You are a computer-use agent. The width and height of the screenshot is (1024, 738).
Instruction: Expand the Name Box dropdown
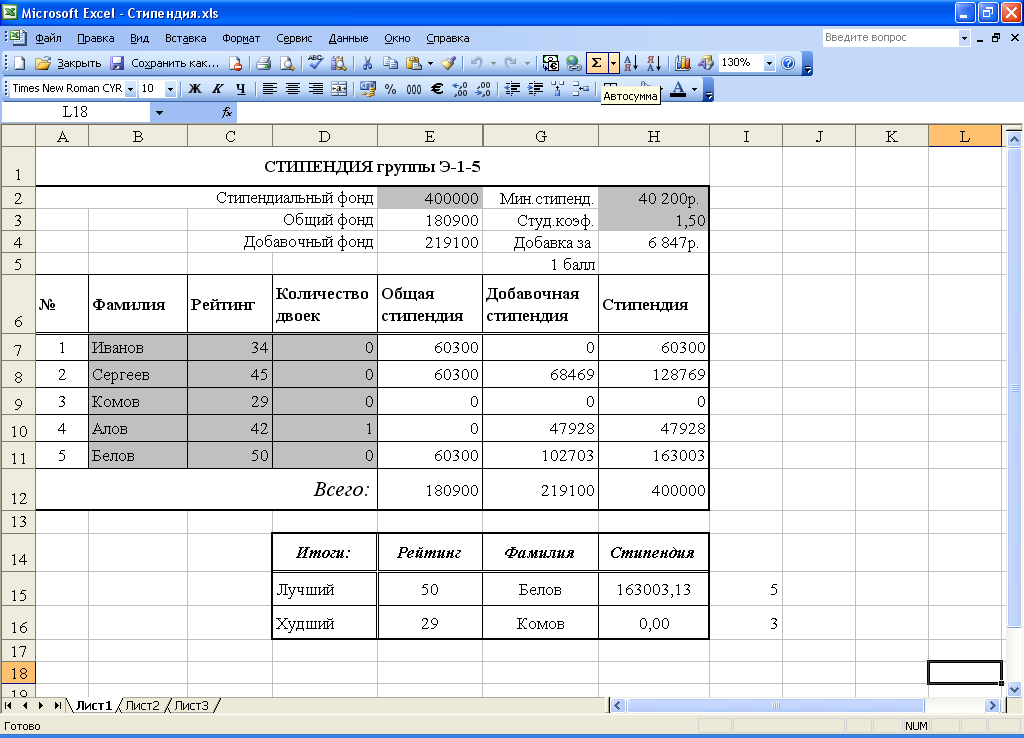tap(159, 112)
